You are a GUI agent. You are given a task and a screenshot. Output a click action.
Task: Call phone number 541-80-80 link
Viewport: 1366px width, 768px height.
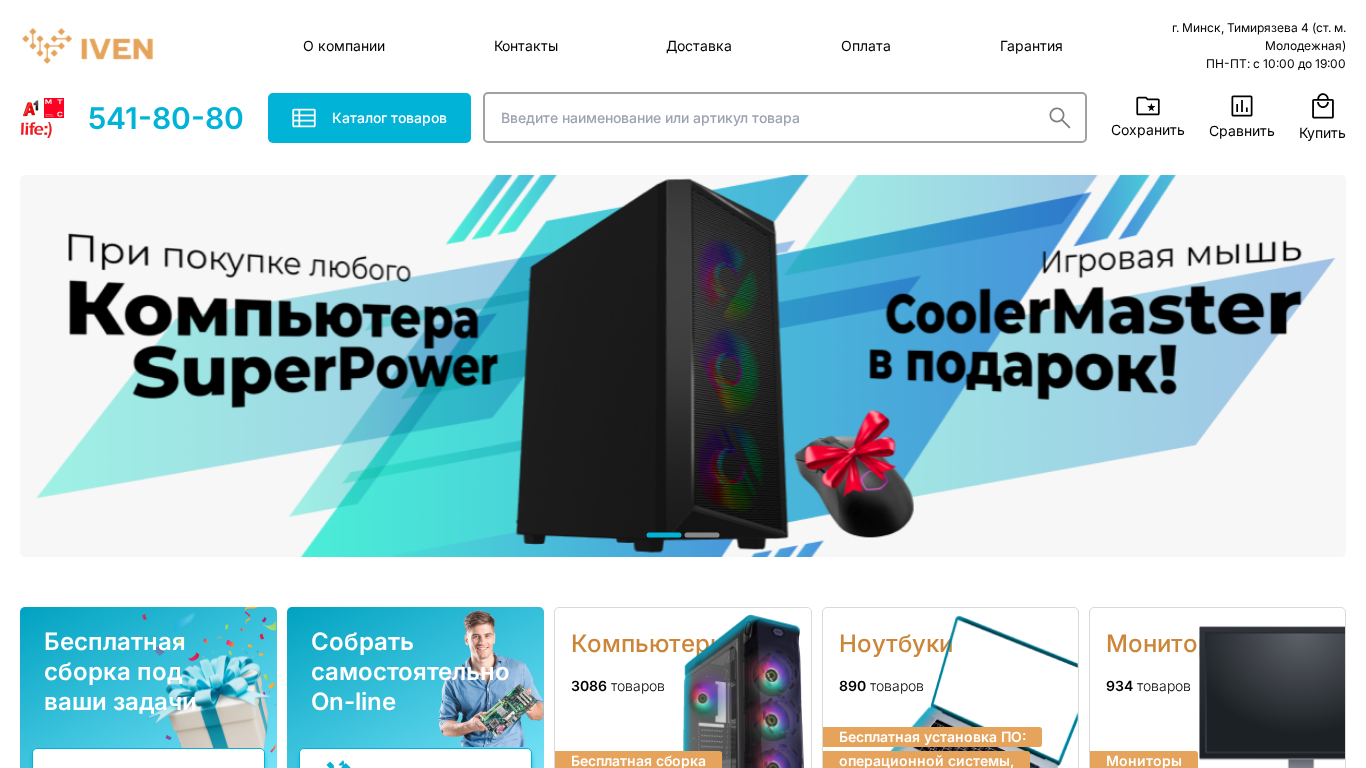[x=166, y=118]
